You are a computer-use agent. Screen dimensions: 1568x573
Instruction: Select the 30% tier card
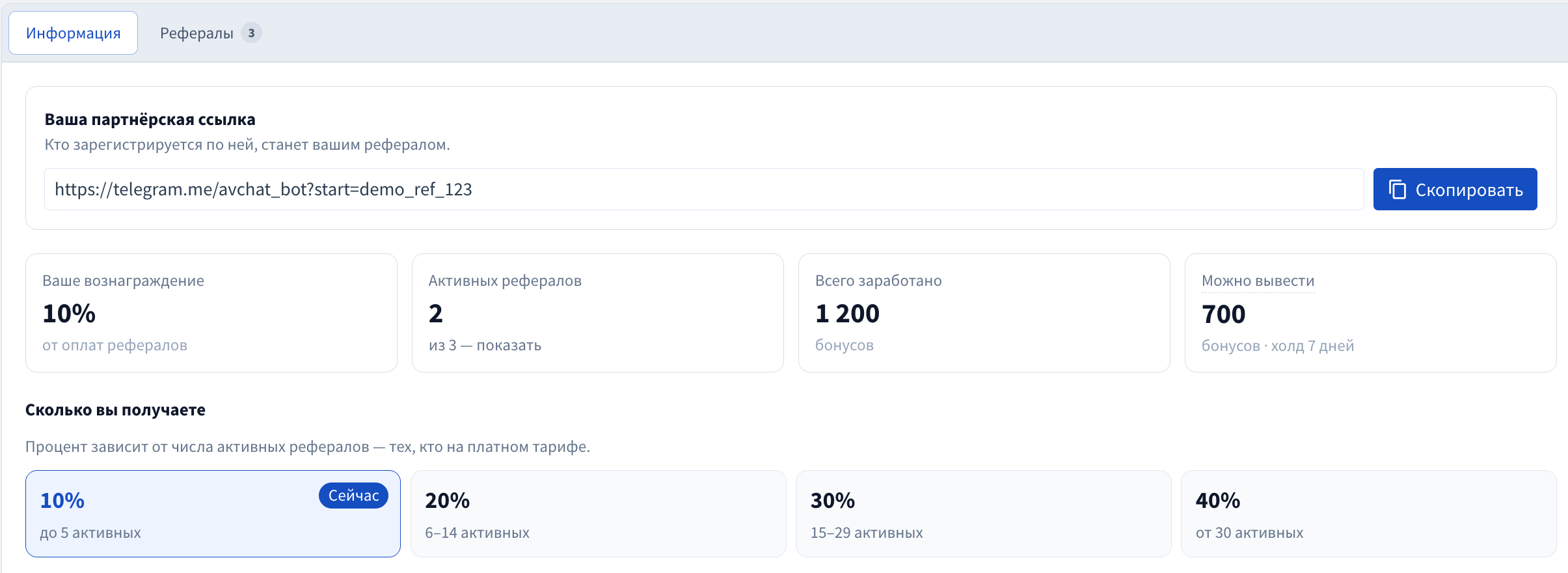[x=983, y=514]
